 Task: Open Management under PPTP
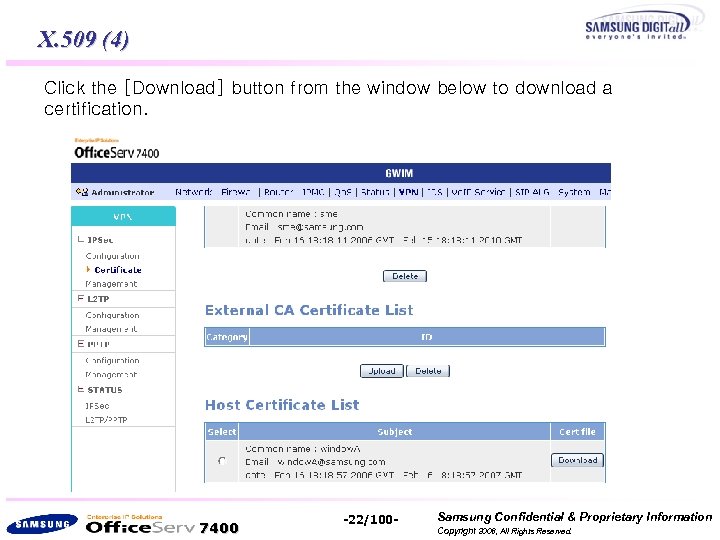coord(111,374)
